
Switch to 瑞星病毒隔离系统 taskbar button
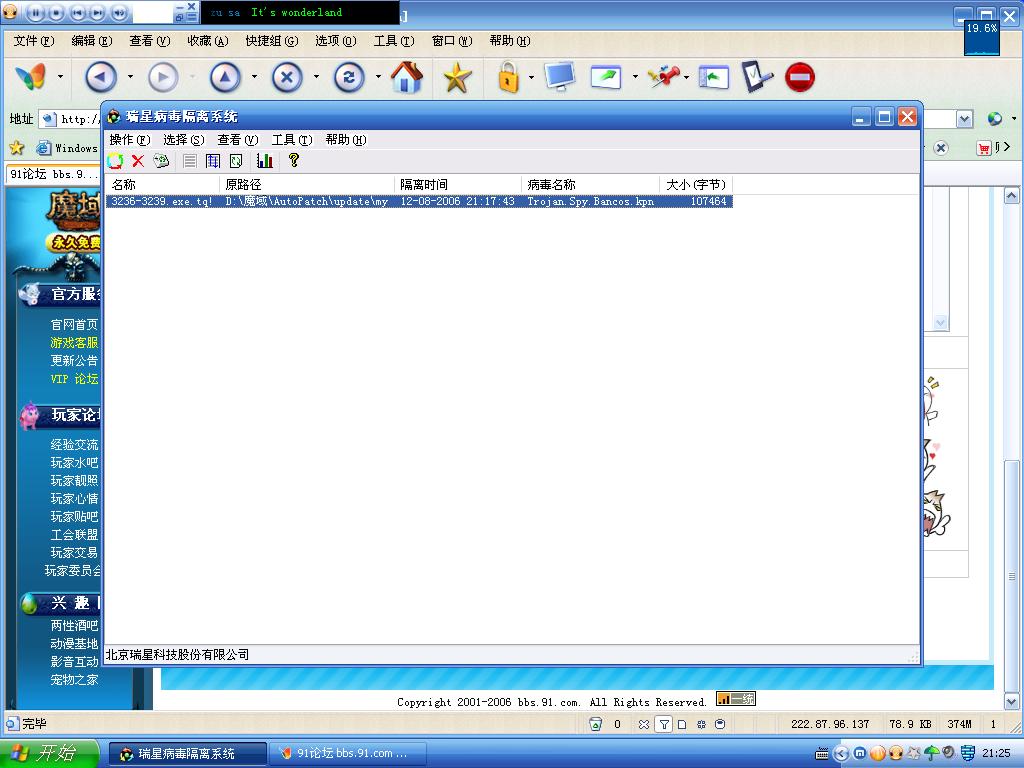[187, 754]
